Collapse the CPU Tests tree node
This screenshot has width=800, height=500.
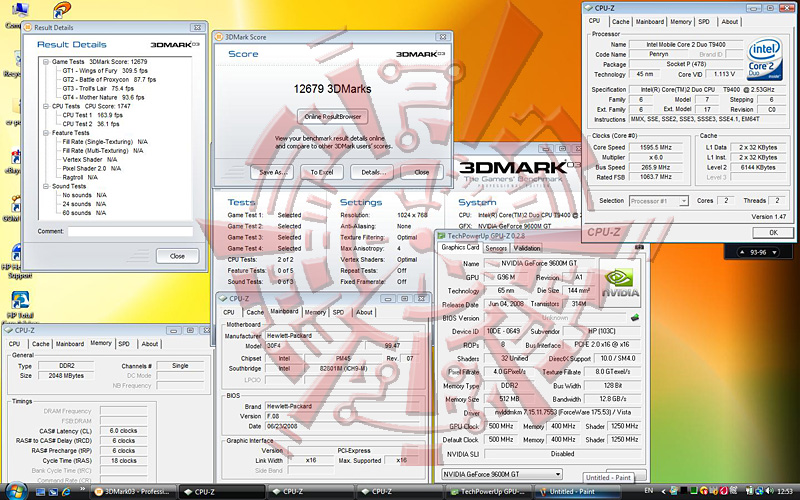click(x=45, y=107)
